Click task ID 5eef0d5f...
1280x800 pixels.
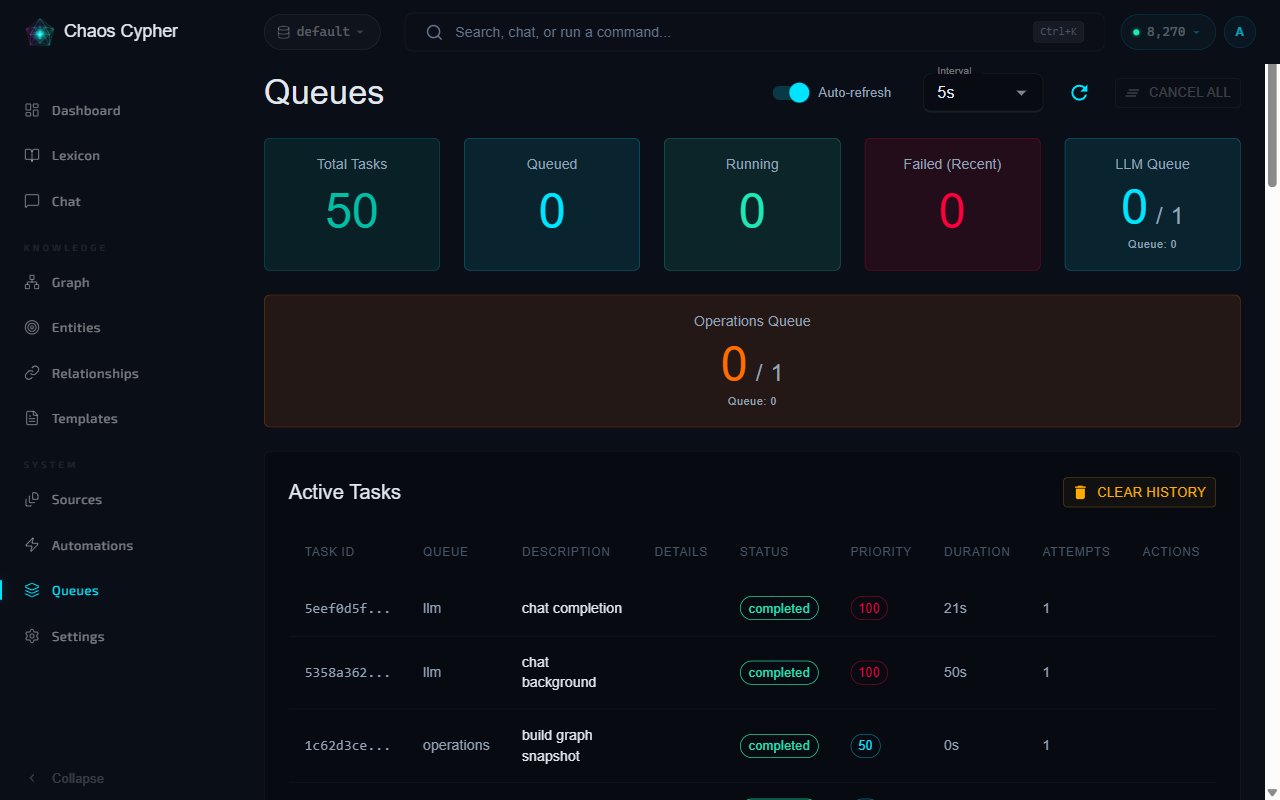click(348, 608)
